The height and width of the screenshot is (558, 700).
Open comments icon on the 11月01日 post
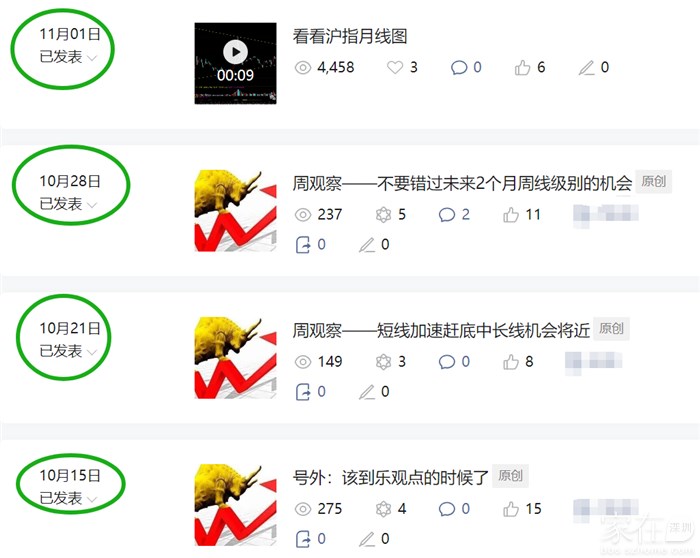[459, 67]
